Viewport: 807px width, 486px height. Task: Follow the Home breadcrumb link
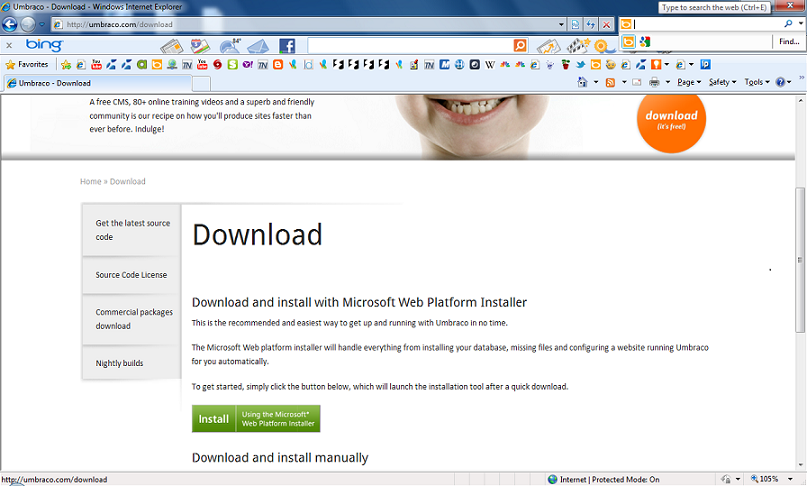91,181
